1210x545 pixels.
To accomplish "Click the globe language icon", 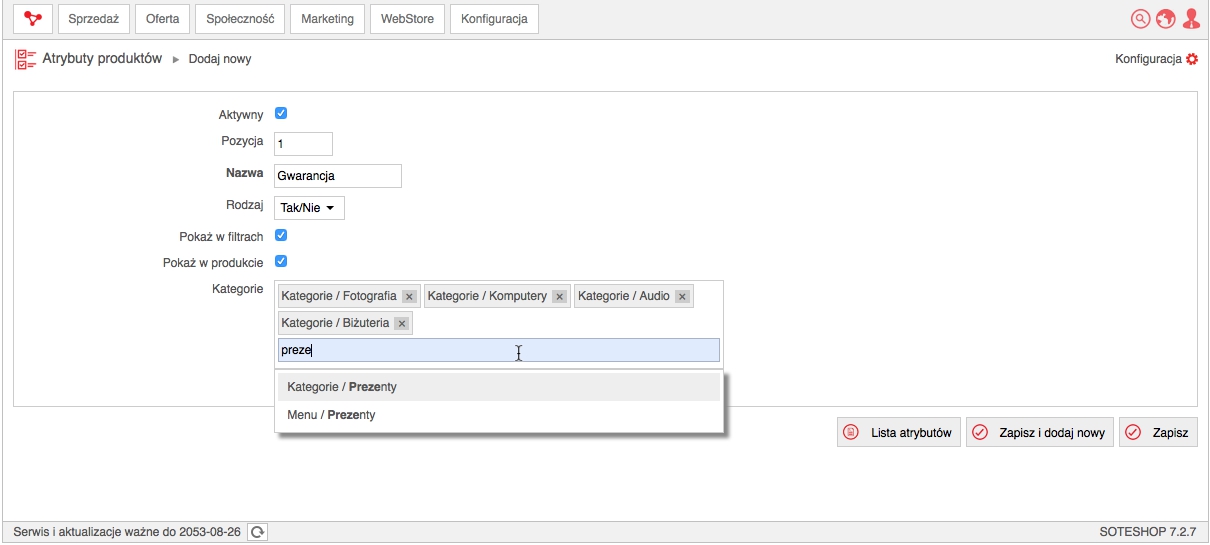I will pos(1166,19).
